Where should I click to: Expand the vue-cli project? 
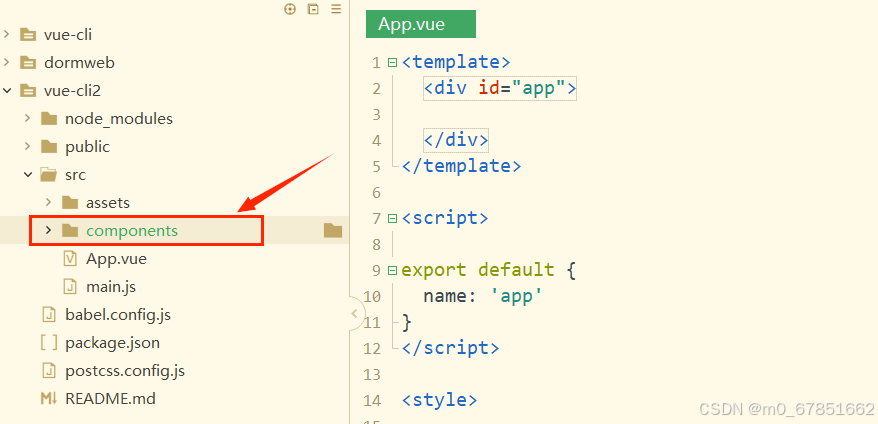tap(6, 35)
